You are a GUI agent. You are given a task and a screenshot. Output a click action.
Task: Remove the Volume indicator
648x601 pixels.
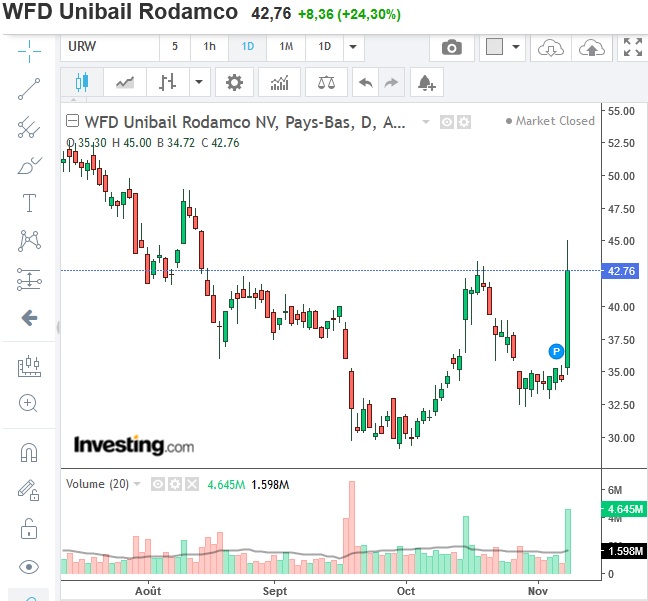(x=192, y=484)
